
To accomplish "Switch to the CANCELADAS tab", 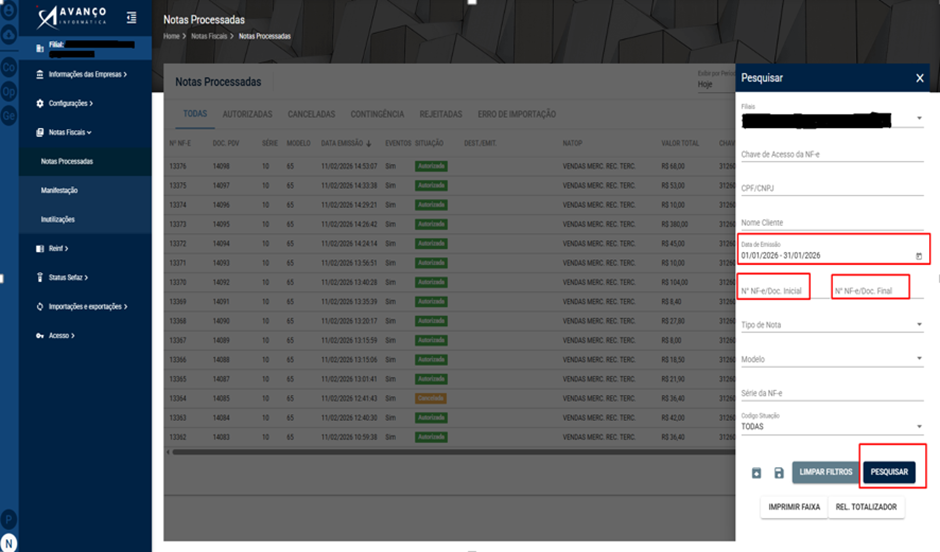I will (x=311, y=114).
